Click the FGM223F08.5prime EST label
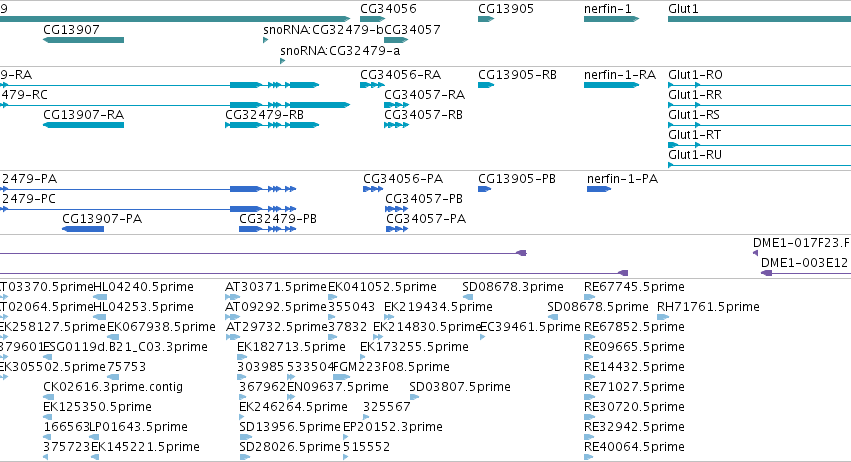This screenshot has width=851, height=462. 391,367
